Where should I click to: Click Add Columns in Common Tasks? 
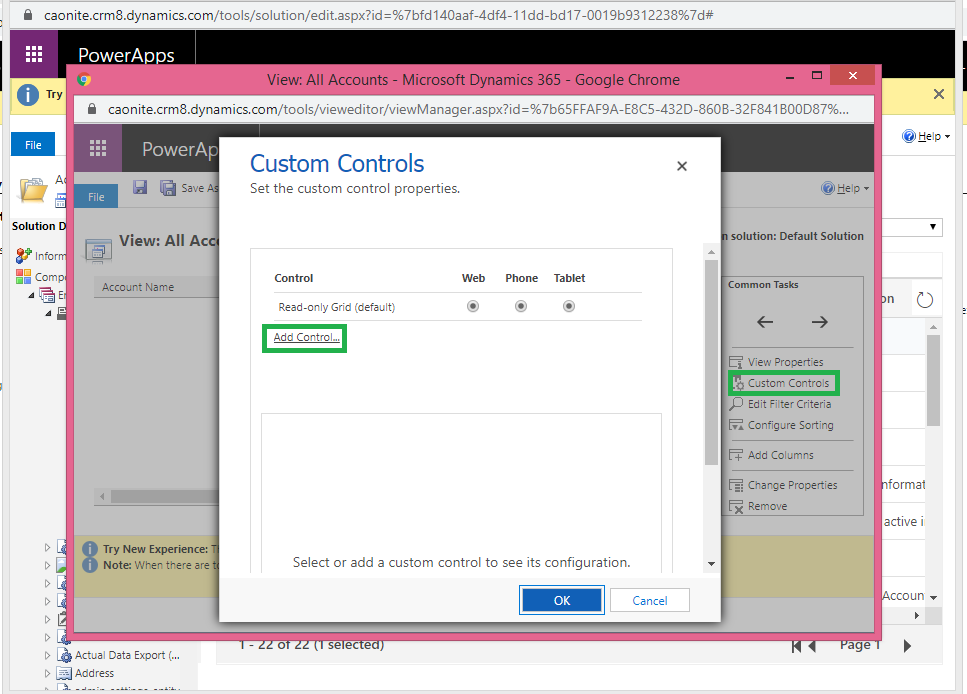781,455
